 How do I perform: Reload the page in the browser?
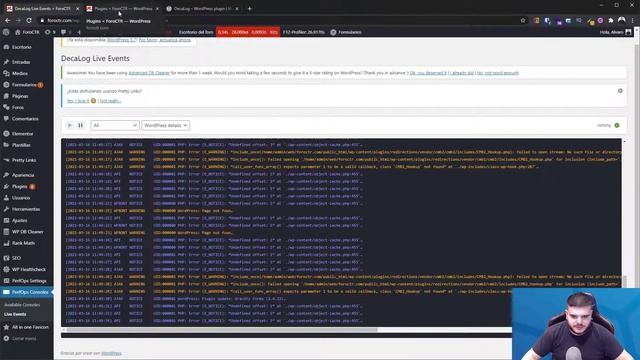pos(29,20)
